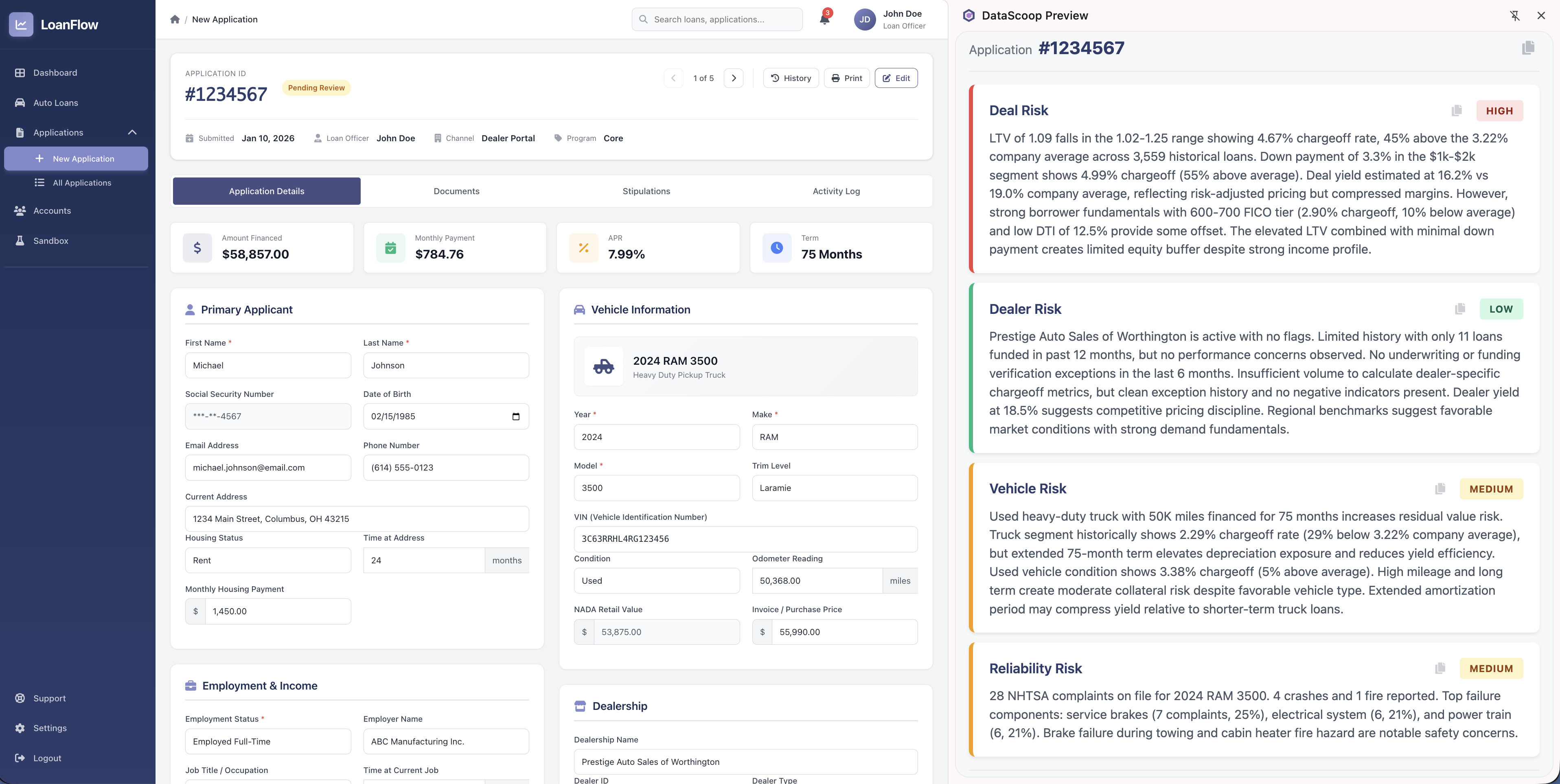This screenshot has width=1560, height=784.
Task: Click the Social Security Number field
Action: point(268,416)
